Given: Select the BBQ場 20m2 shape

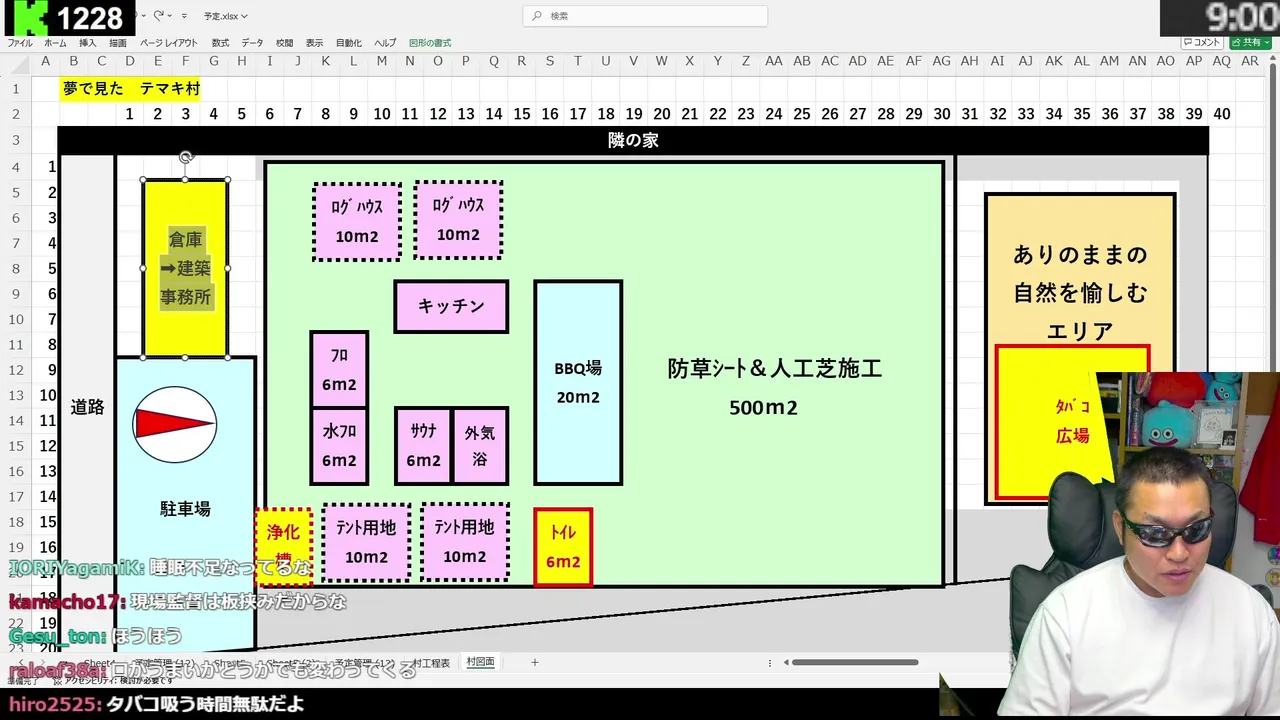Looking at the screenshot, I should 578,383.
